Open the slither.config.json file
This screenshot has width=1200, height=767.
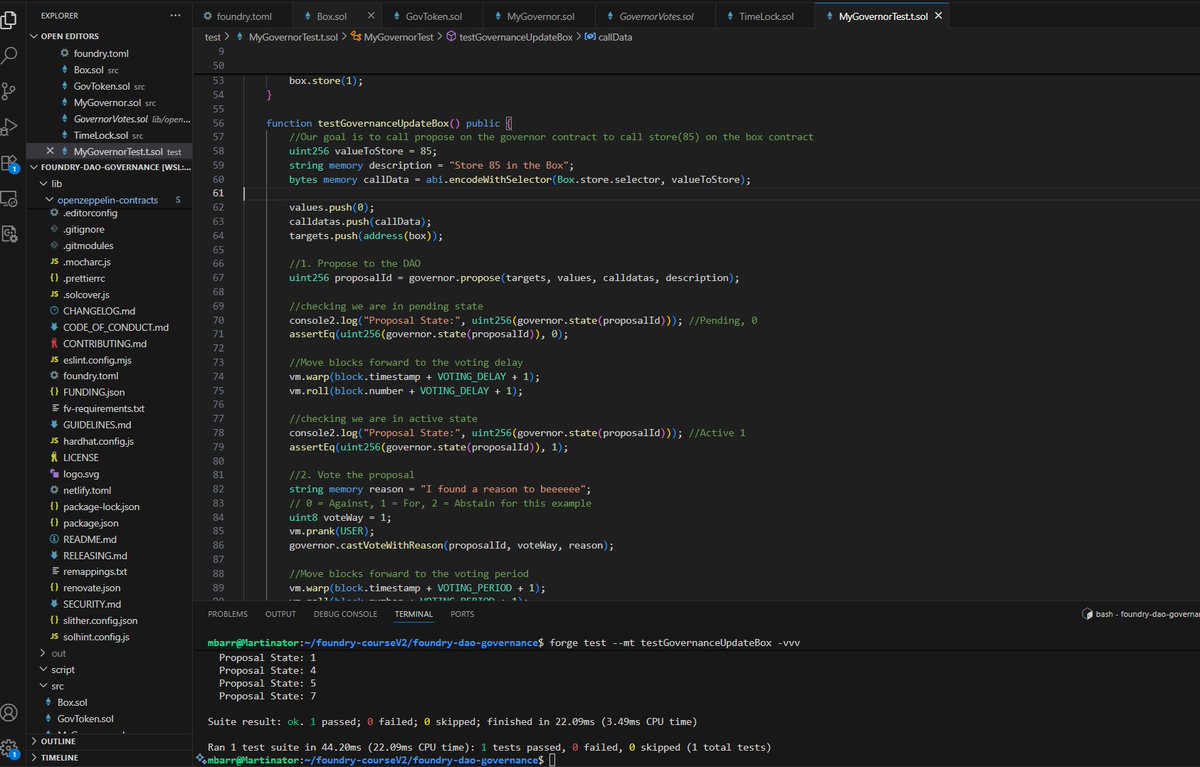click(x=102, y=621)
